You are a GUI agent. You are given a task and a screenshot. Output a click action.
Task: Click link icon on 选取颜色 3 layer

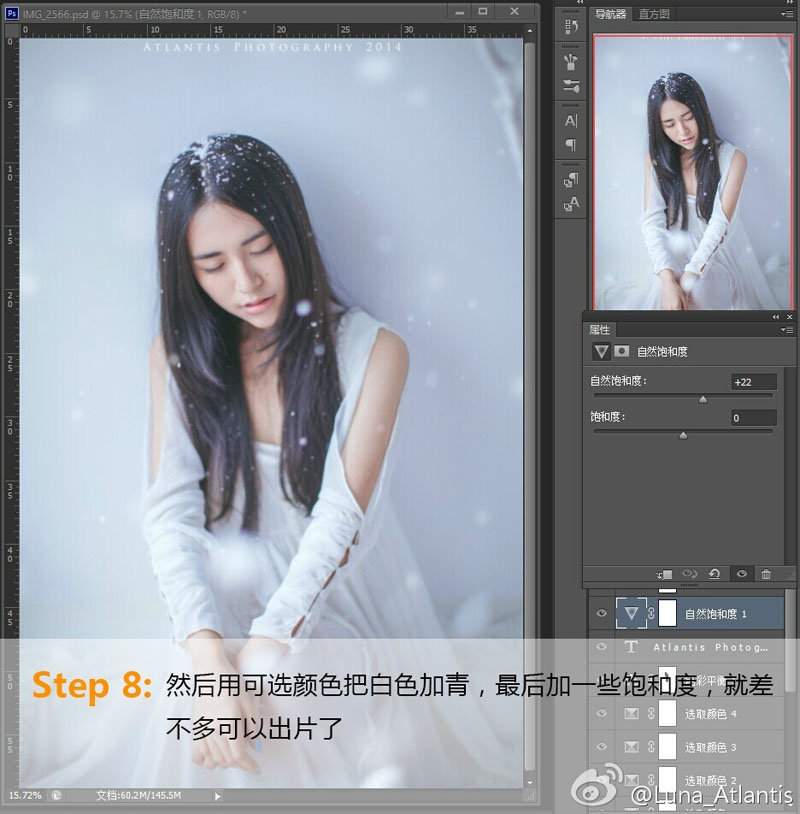pos(651,747)
